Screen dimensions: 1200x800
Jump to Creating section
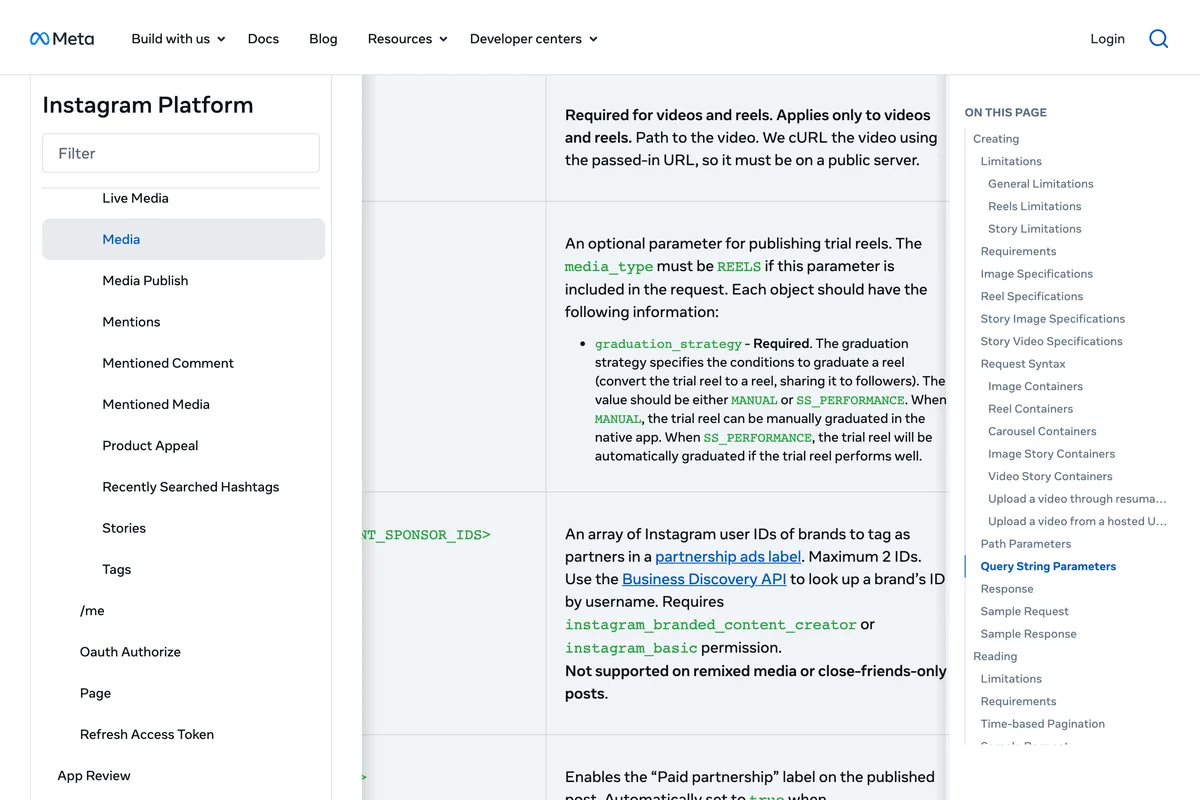996,139
